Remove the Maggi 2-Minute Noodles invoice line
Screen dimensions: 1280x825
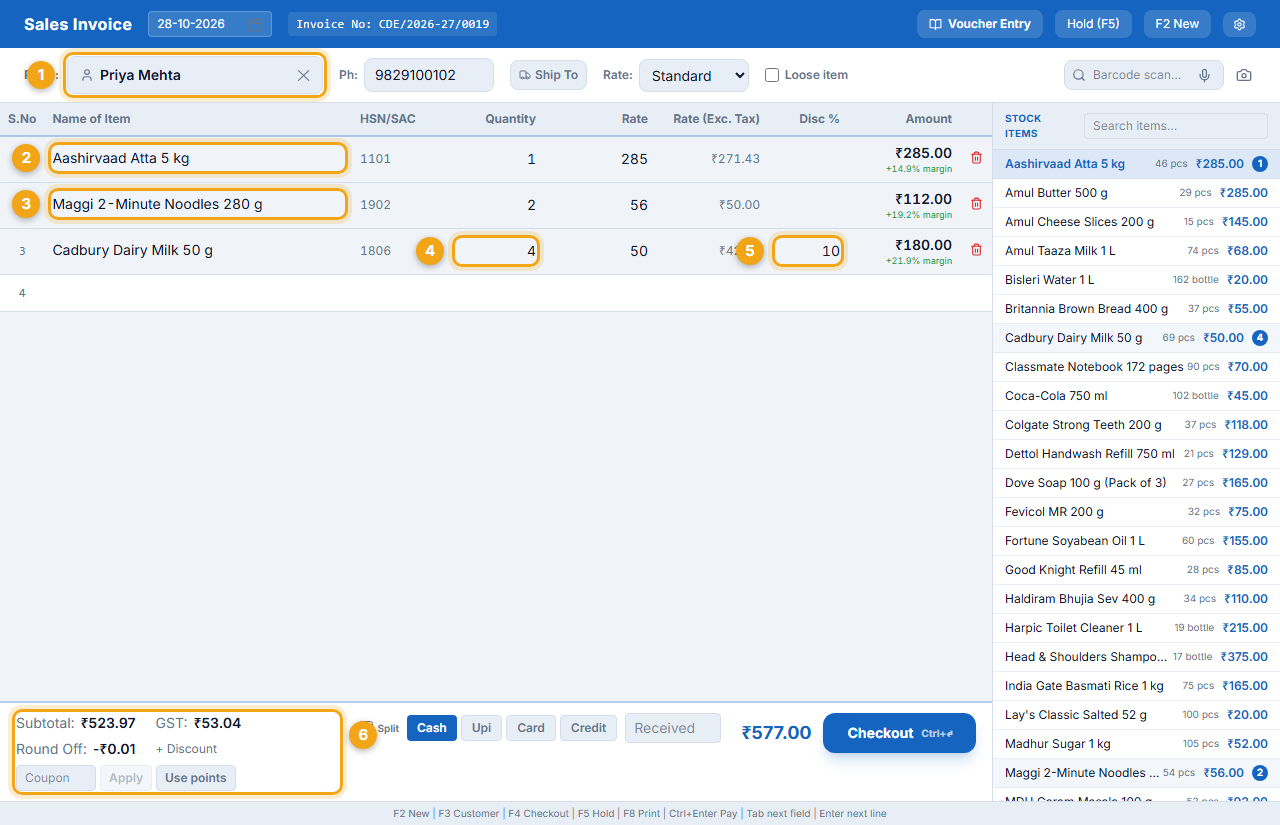point(976,204)
